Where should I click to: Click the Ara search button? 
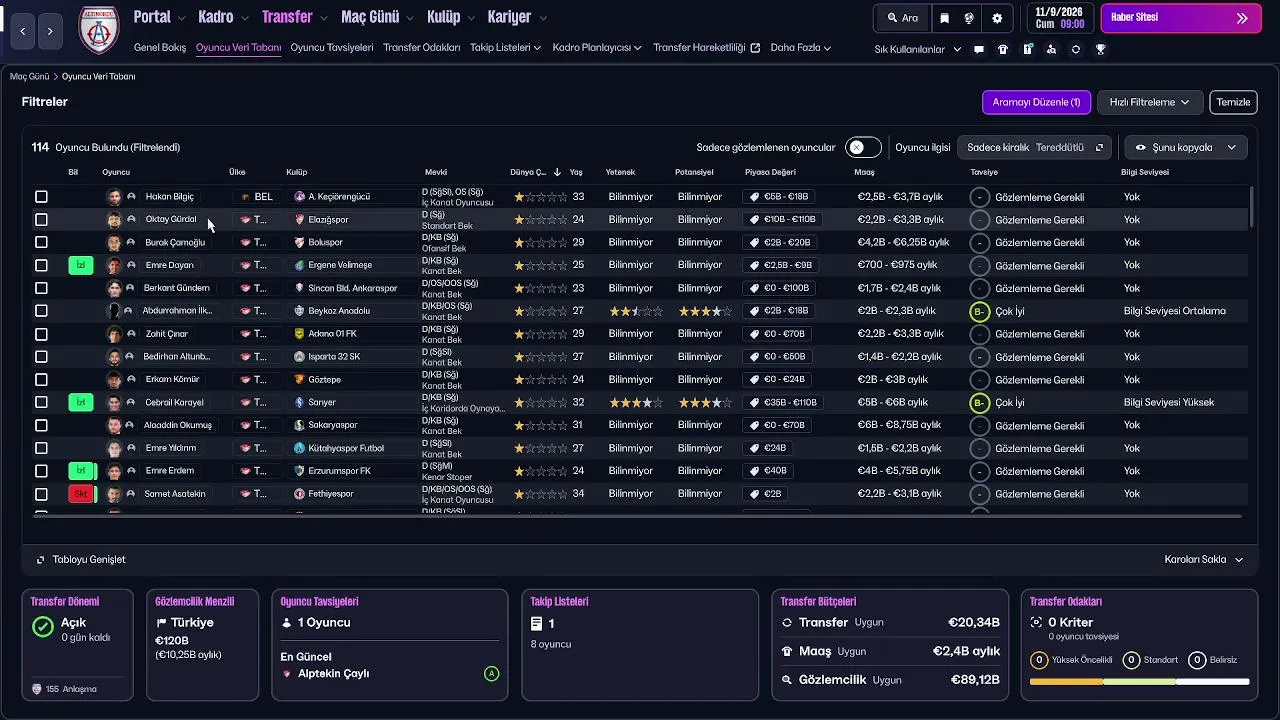(901, 18)
